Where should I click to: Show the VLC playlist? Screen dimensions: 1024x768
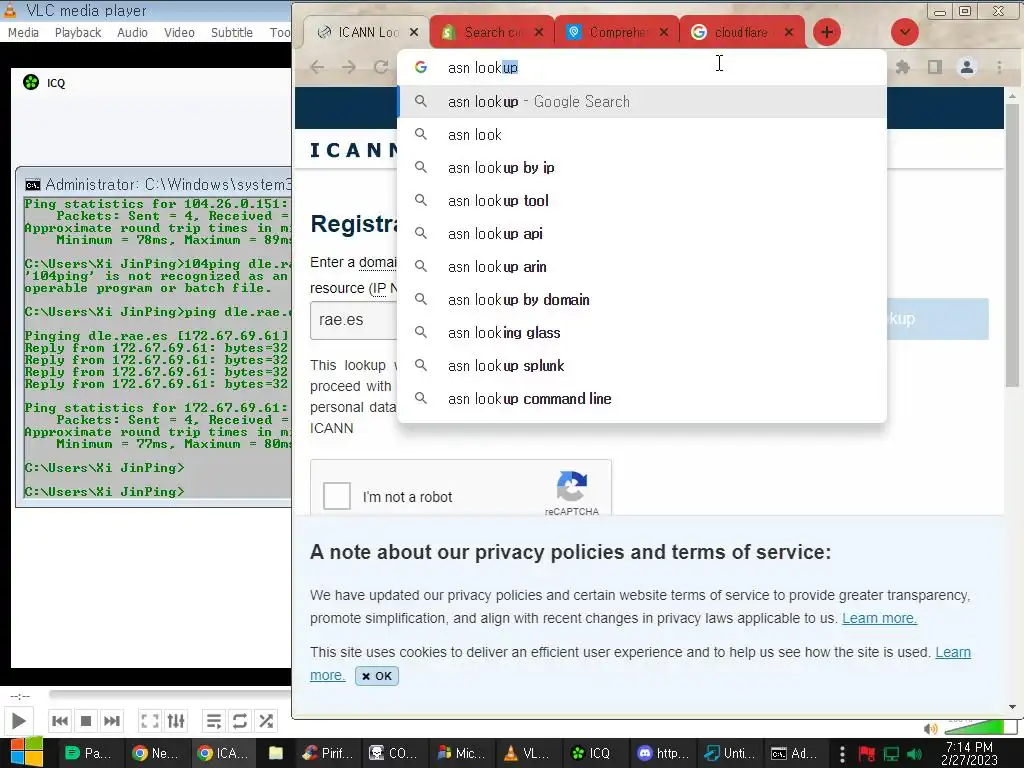click(214, 721)
